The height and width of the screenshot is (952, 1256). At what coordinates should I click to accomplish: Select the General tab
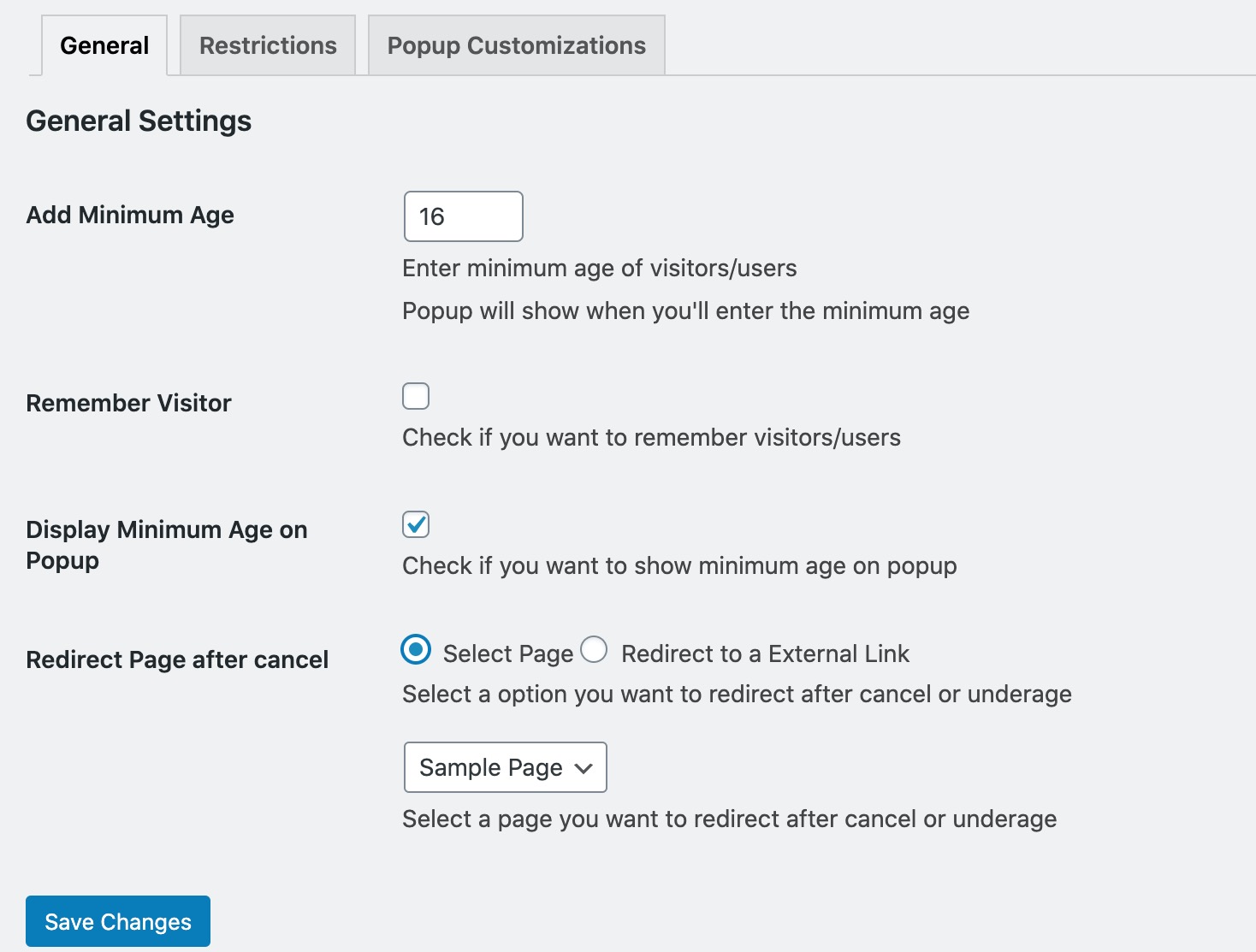point(103,45)
